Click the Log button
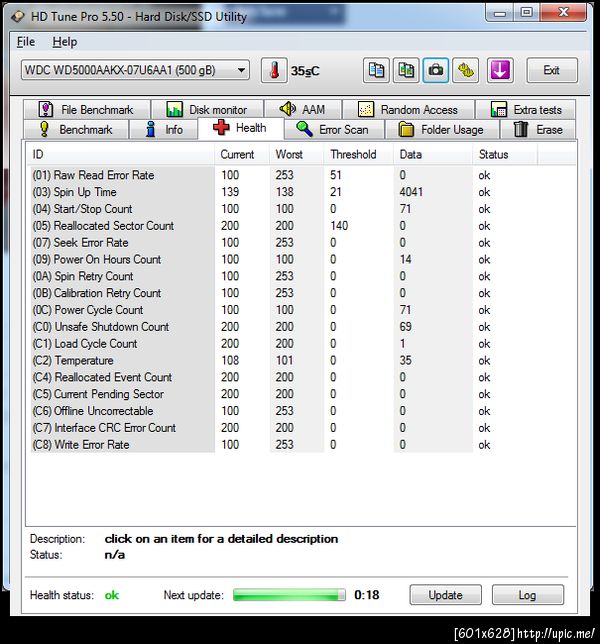 pyautogui.click(x=528, y=595)
